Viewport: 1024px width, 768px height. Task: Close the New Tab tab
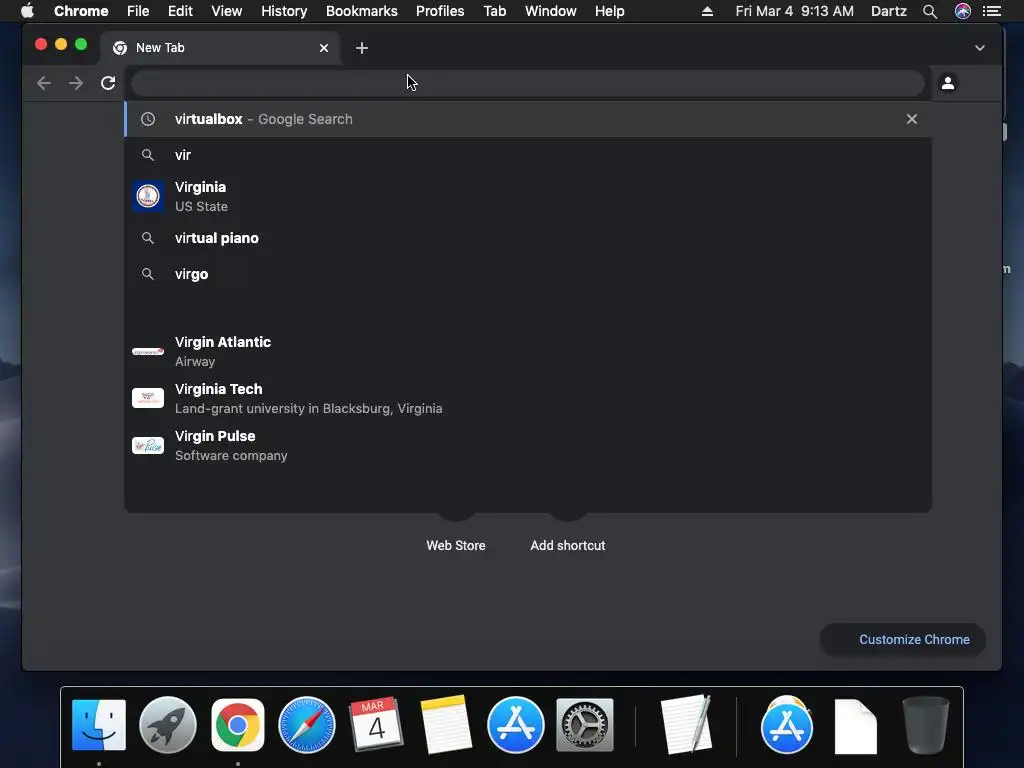[324, 48]
